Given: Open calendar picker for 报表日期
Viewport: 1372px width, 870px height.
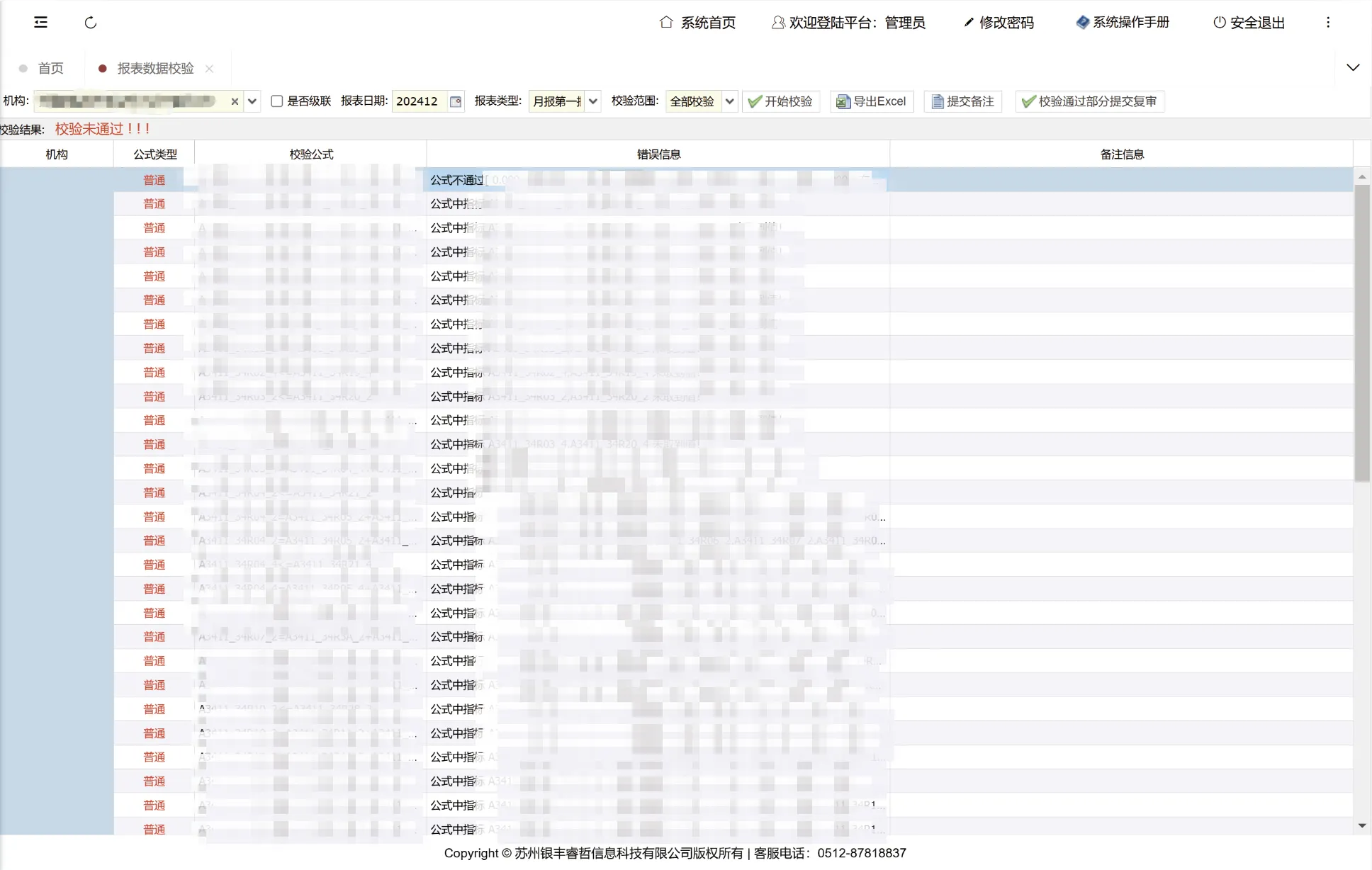Looking at the screenshot, I should point(456,101).
